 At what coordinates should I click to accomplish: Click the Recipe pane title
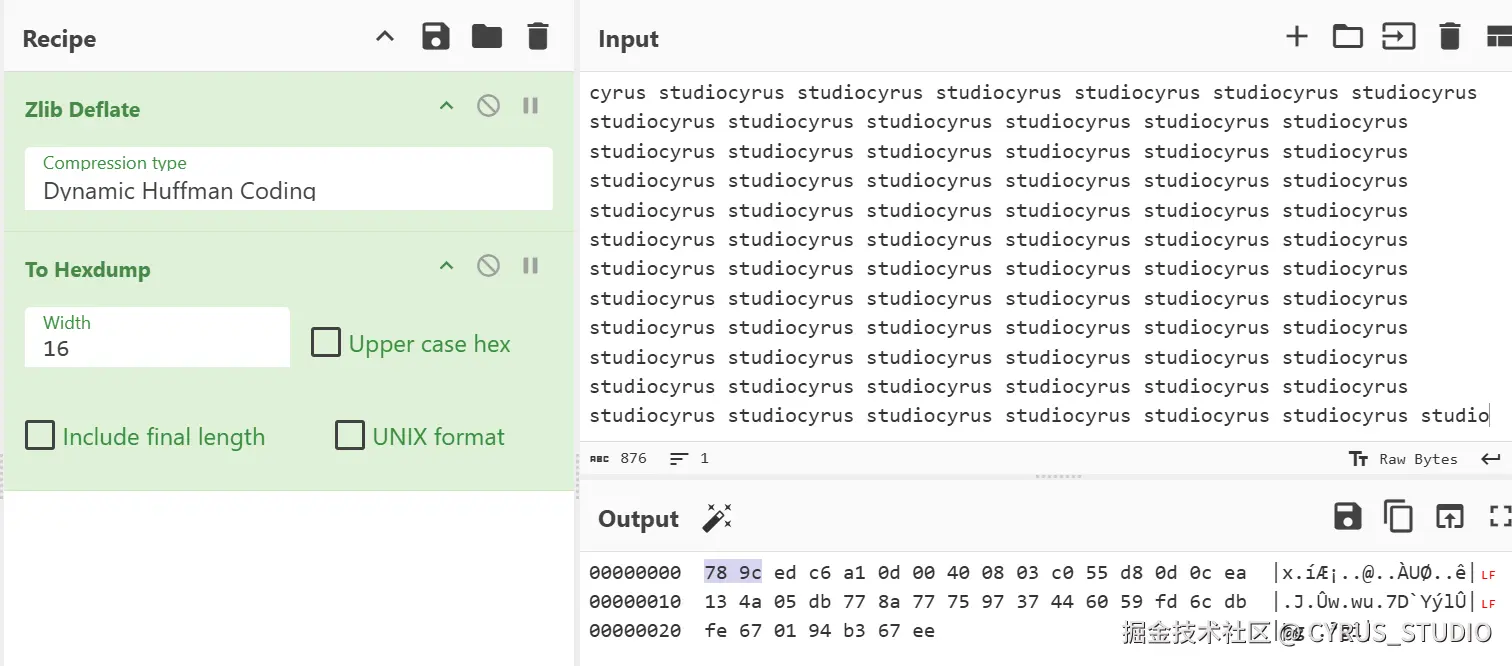(59, 39)
